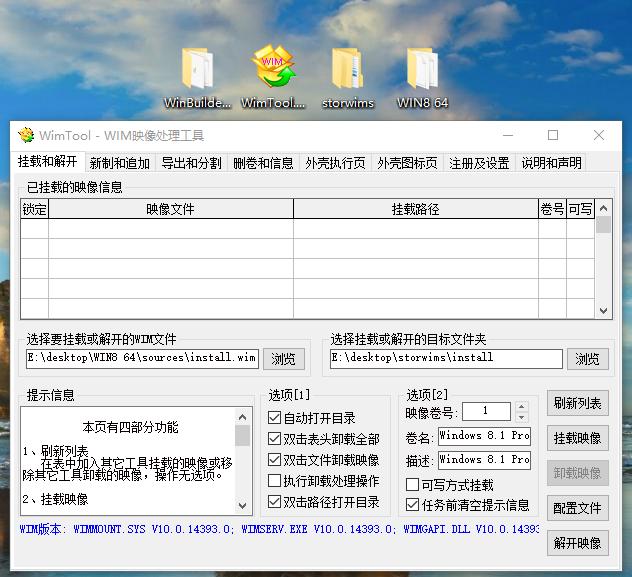
Task: Switch to 挂载和解开 tab
Action: point(48,162)
